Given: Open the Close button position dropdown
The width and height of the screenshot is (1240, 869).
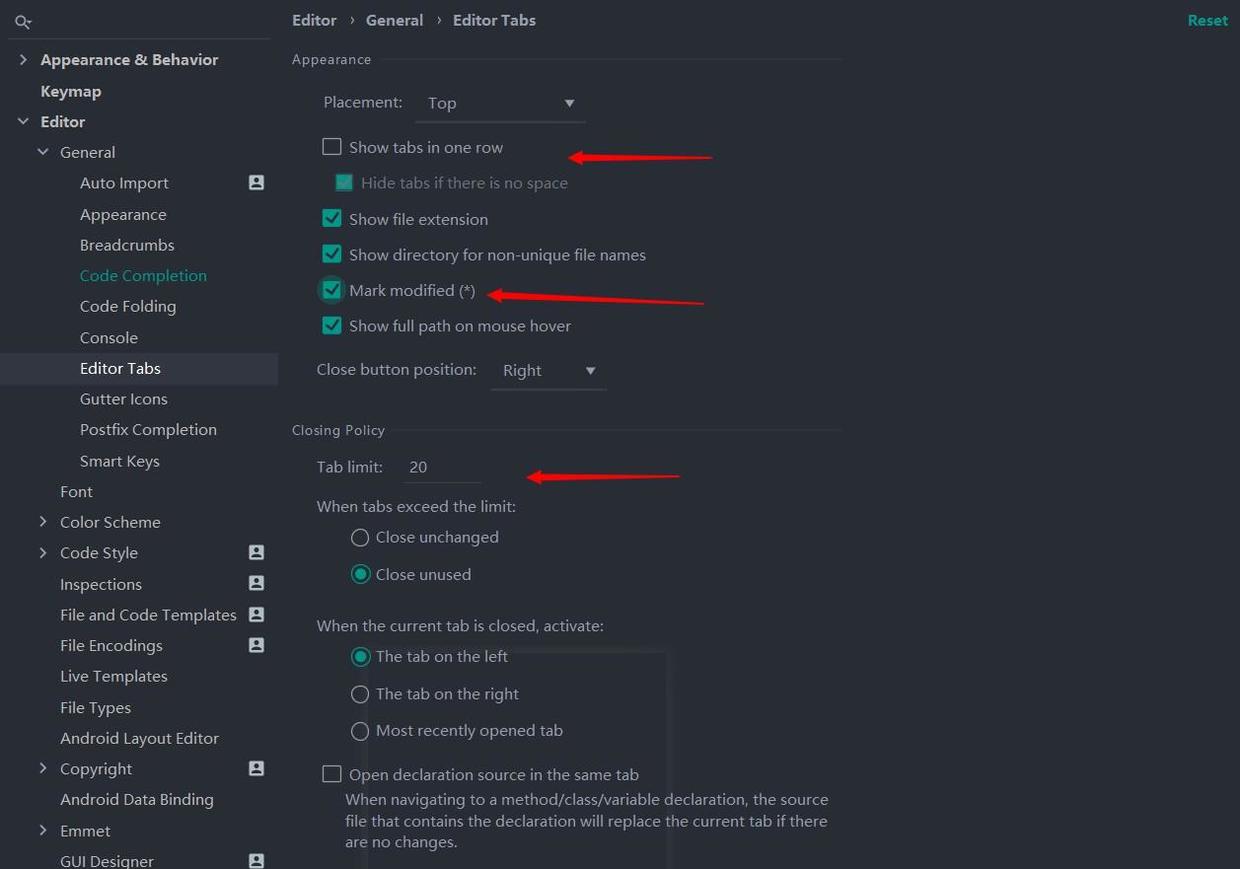Looking at the screenshot, I should 548,370.
